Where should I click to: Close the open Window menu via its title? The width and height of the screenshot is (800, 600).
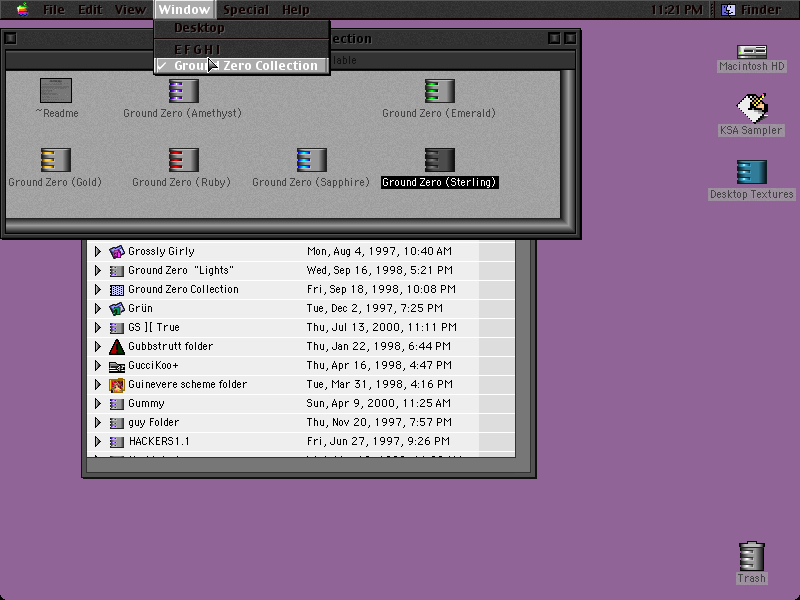(184, 10)
